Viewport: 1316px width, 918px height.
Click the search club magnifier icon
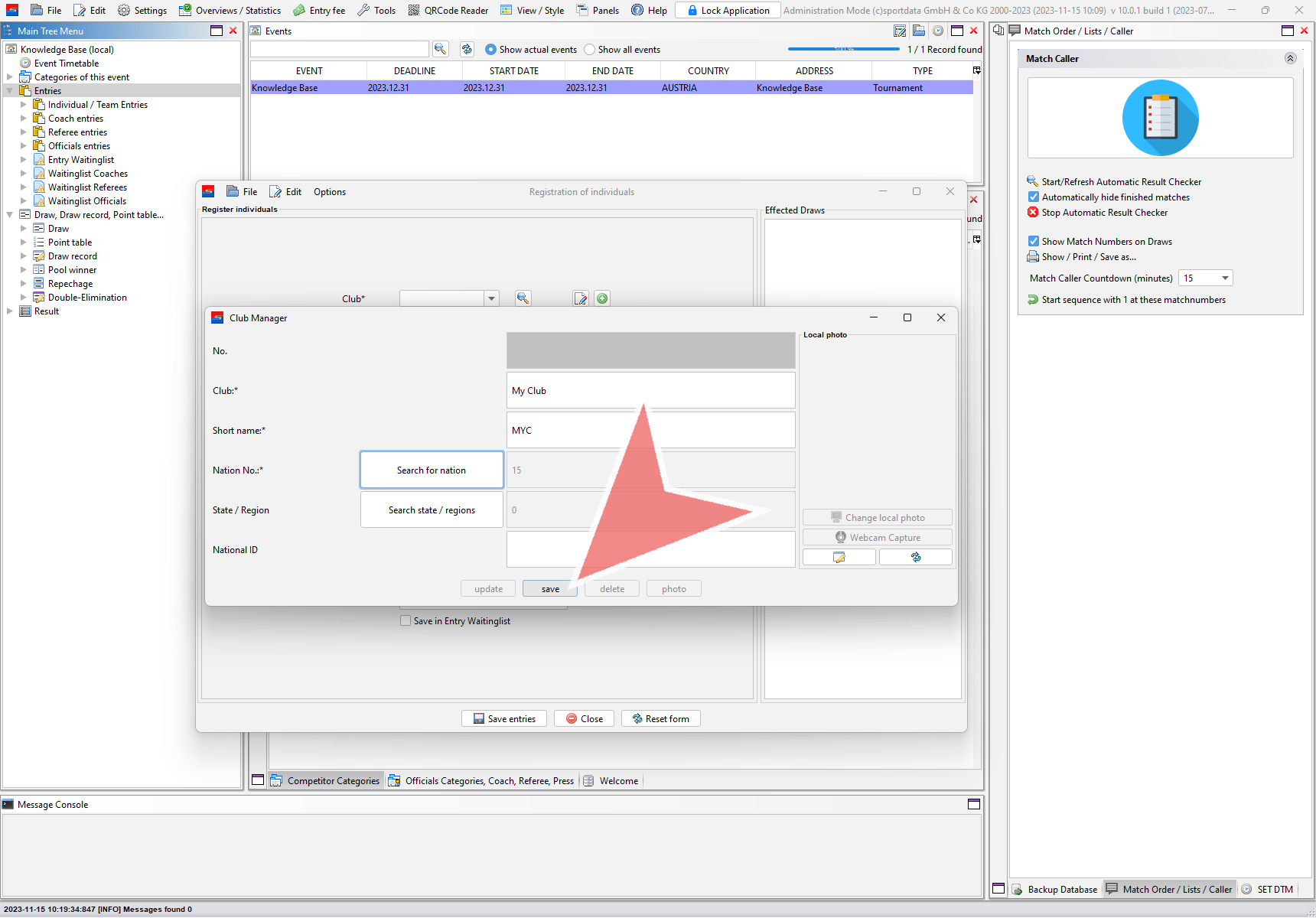pyautogui.click(x=523, y=298)
